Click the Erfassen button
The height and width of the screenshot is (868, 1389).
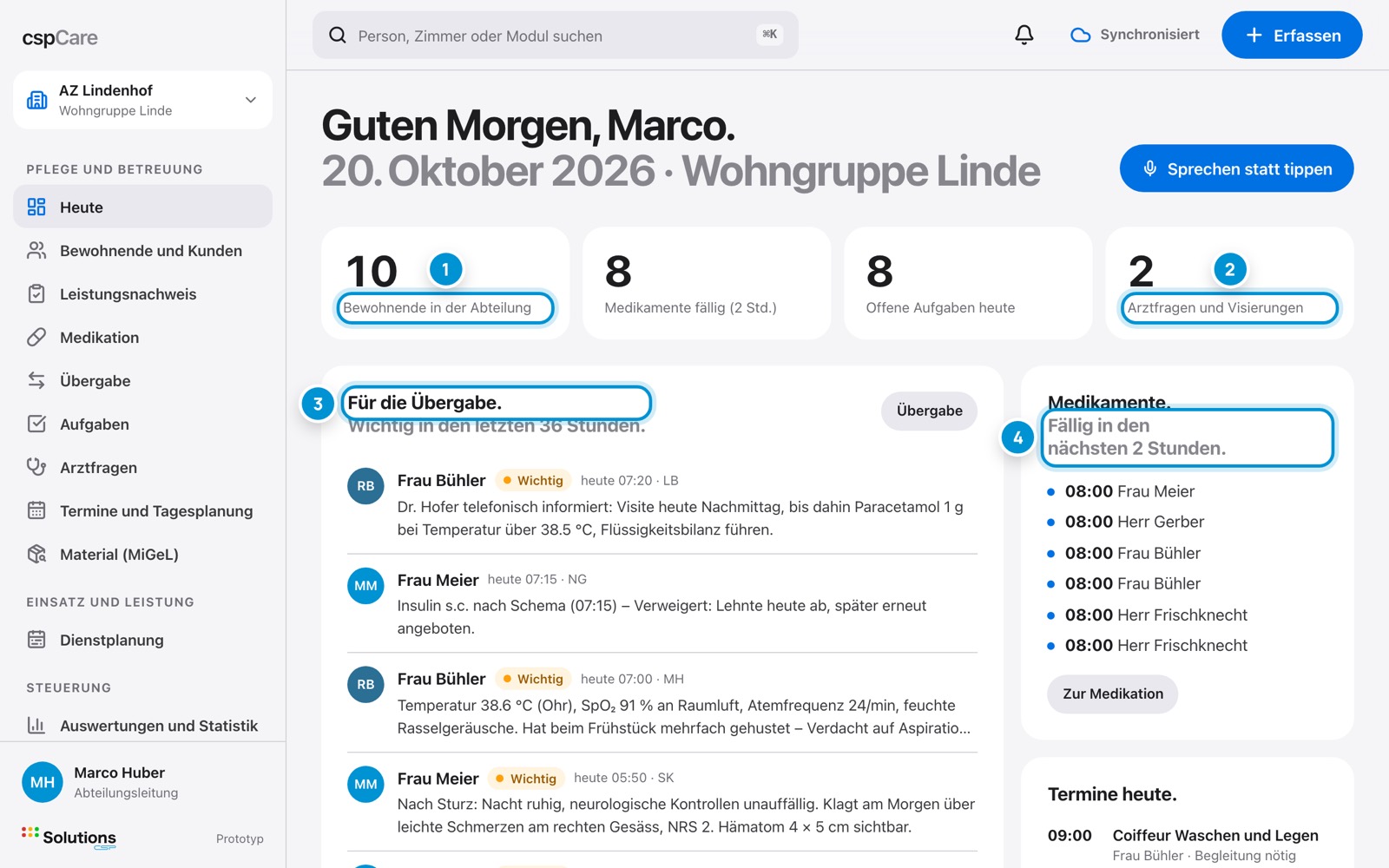click(x=1292, y=35)
